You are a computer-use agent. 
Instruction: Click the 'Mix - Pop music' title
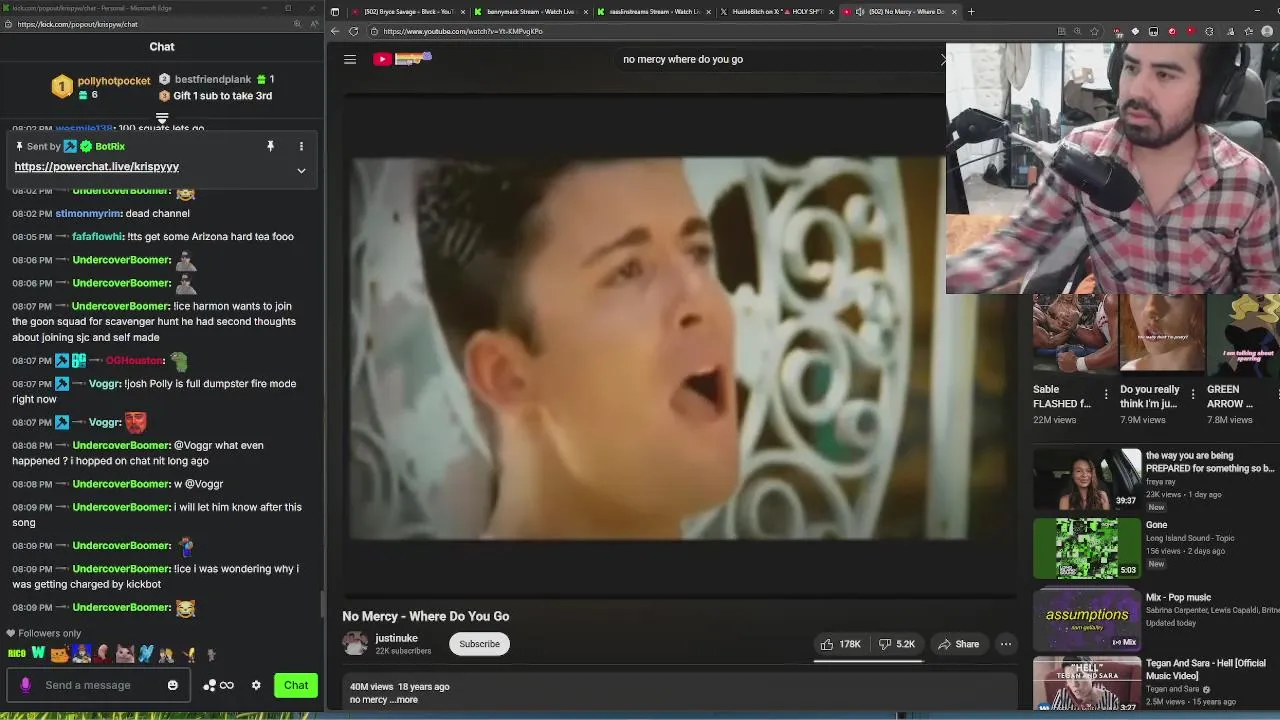click(x=1178, y=597)
